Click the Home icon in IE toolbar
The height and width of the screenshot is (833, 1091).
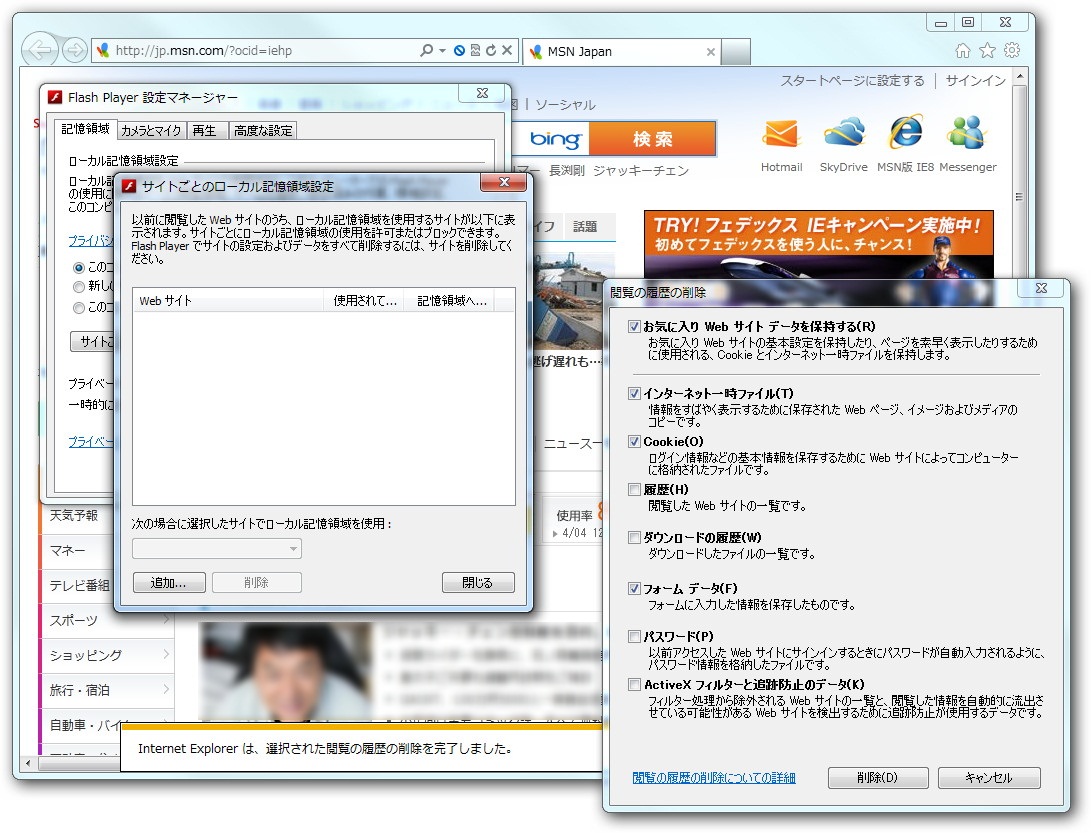961,50
